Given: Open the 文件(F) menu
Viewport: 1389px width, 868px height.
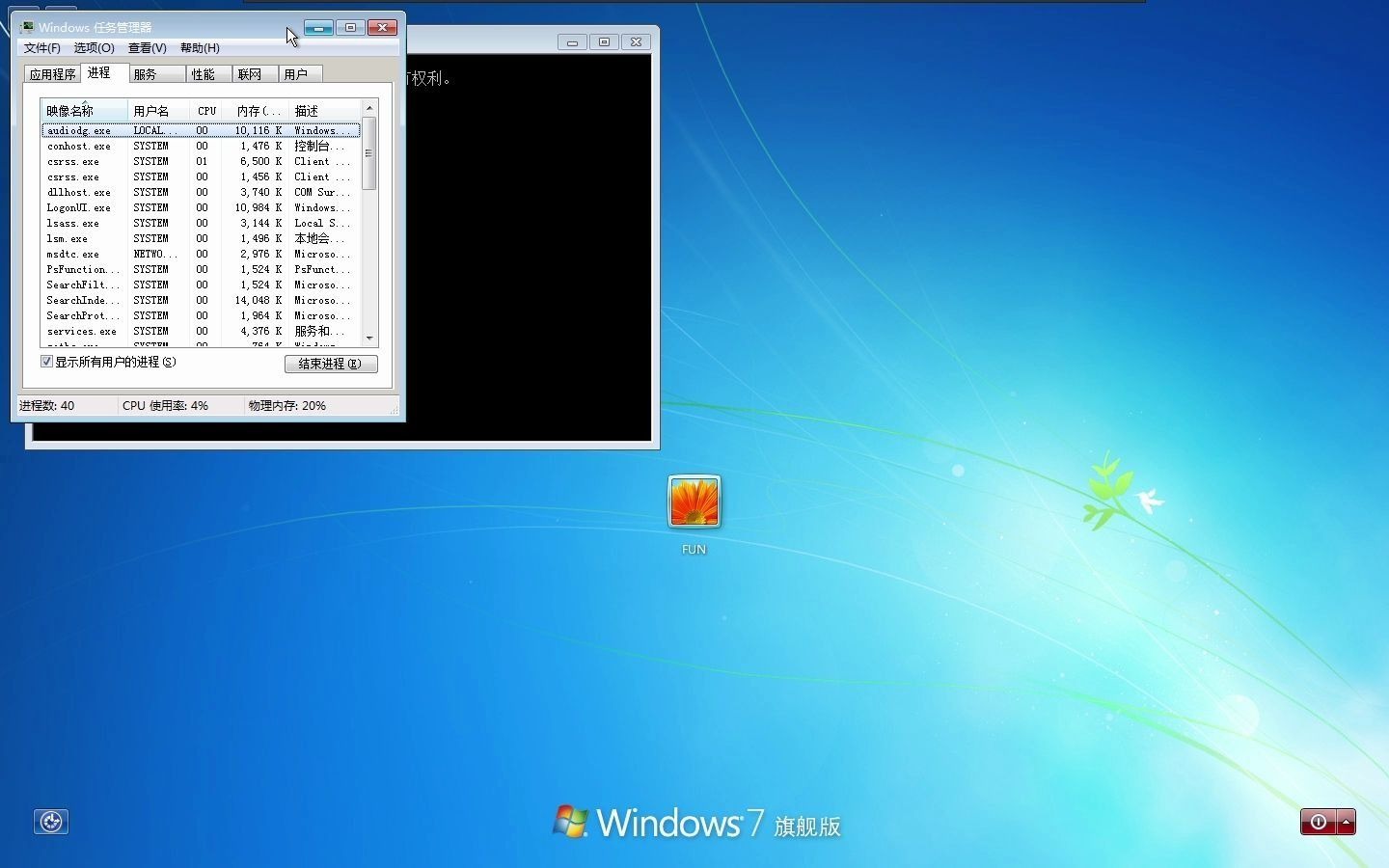Looking at the screenshot, I should tap(41, 48).
